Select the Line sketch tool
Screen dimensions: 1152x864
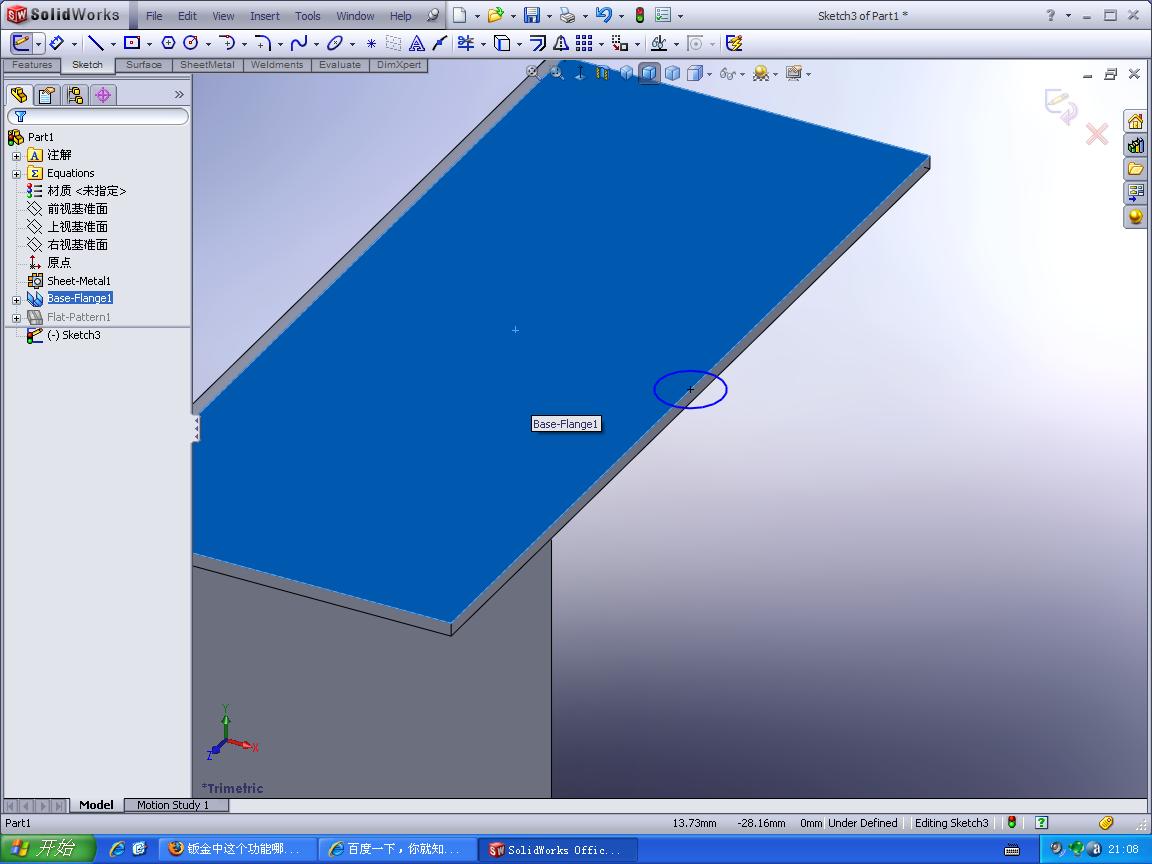[96, 43]
